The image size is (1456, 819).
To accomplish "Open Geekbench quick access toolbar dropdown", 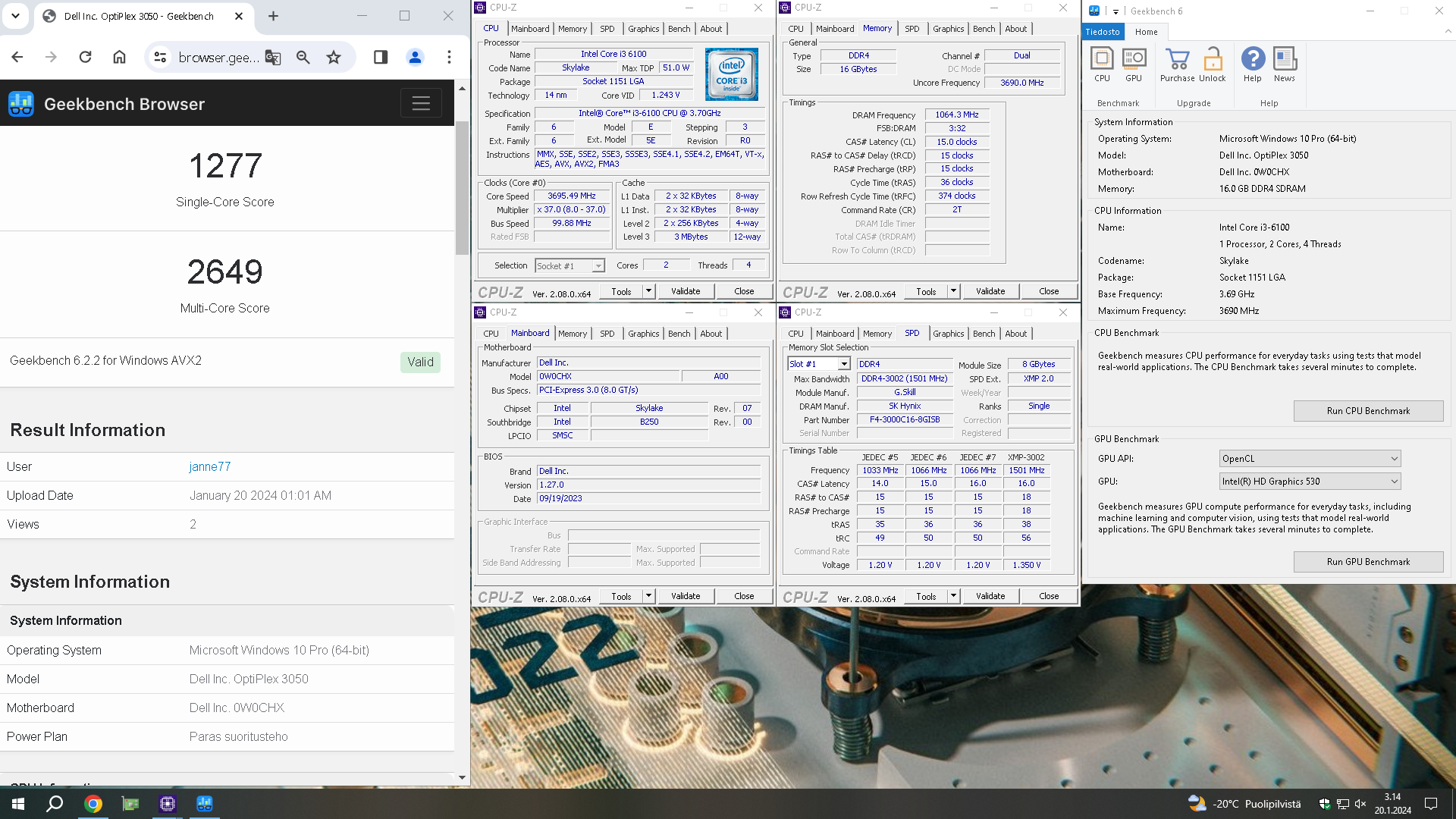I will (x=1116, y=11).
